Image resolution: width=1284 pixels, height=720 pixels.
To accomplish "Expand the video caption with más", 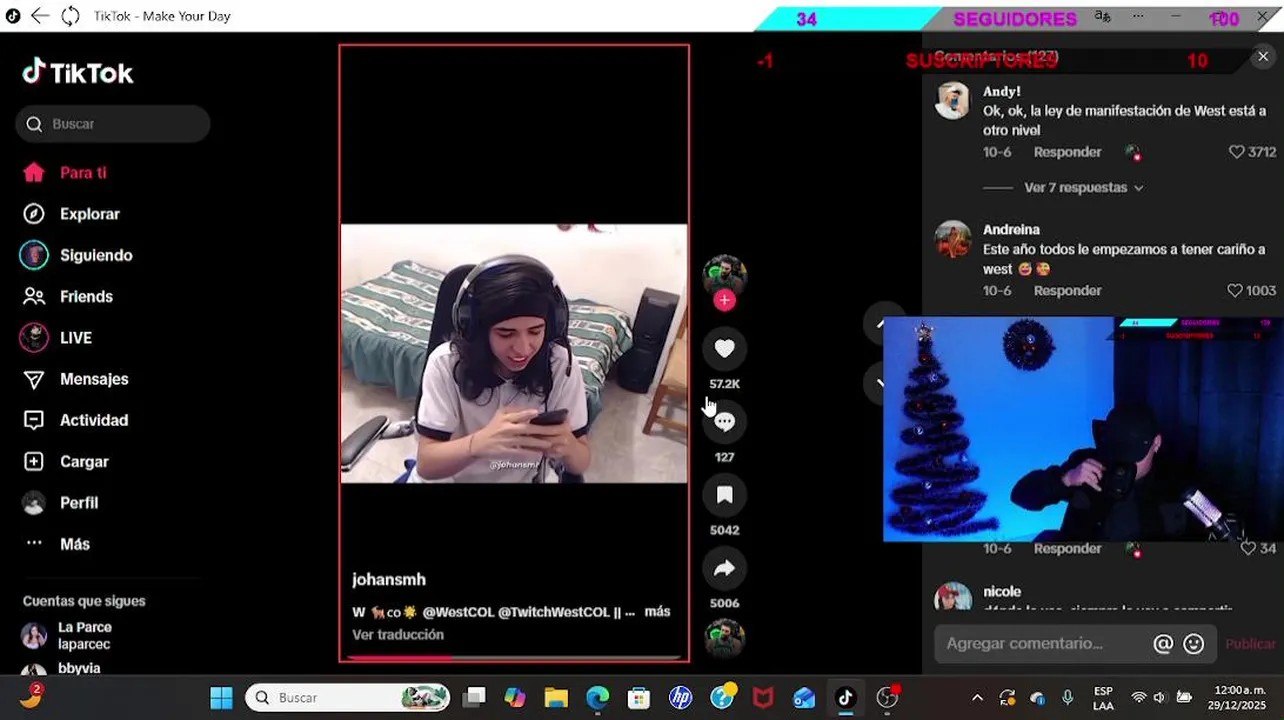I will (657, 611).
